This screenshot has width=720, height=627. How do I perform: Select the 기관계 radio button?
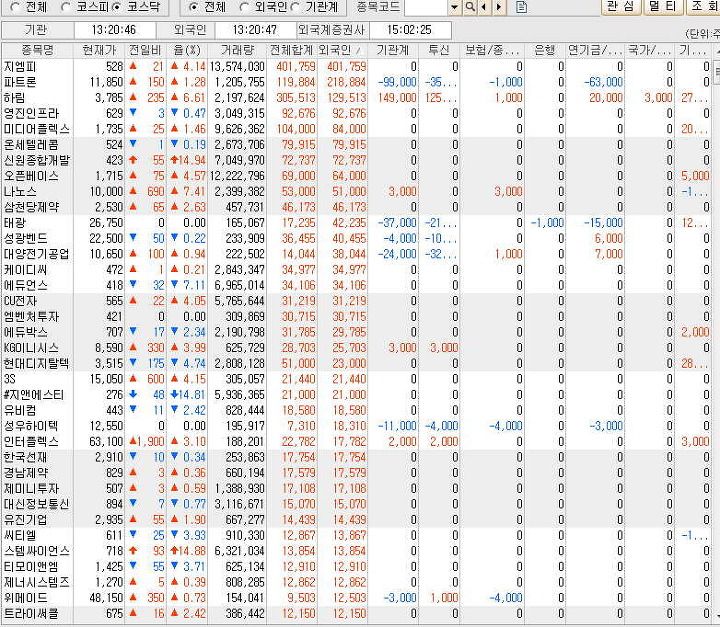[296, 7]
